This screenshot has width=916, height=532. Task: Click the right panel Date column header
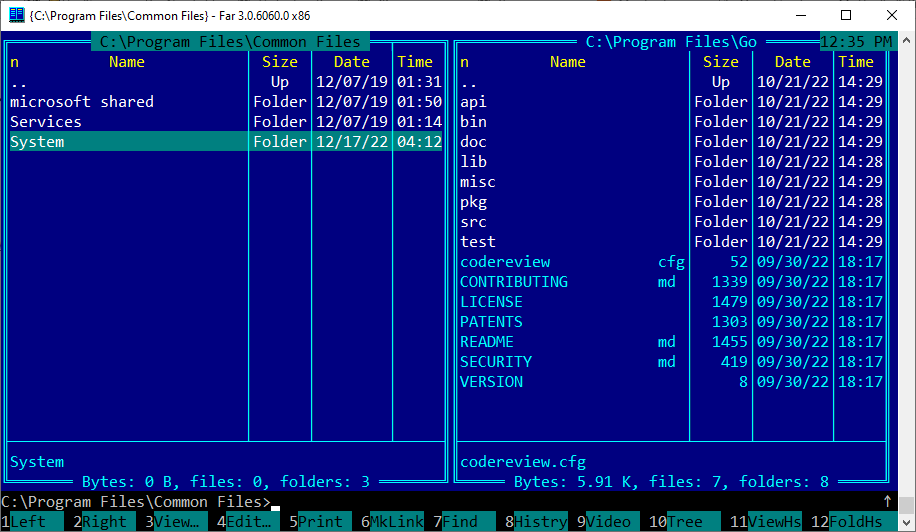tap(793, 62)
